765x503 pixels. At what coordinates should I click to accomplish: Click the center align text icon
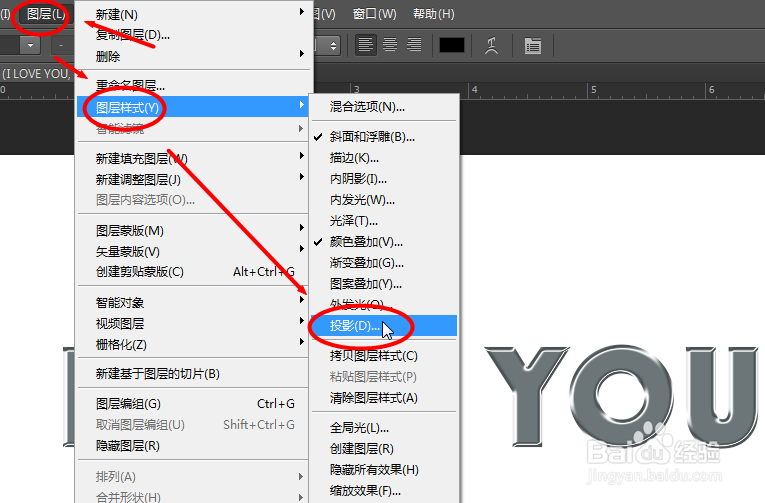click(390, 45)
